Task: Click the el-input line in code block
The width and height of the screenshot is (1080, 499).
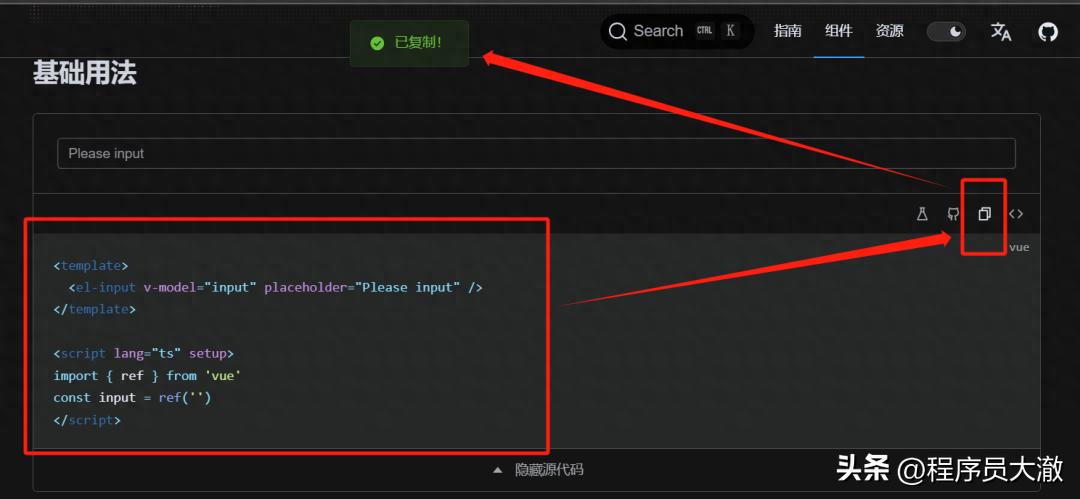Action: [276, 287]
